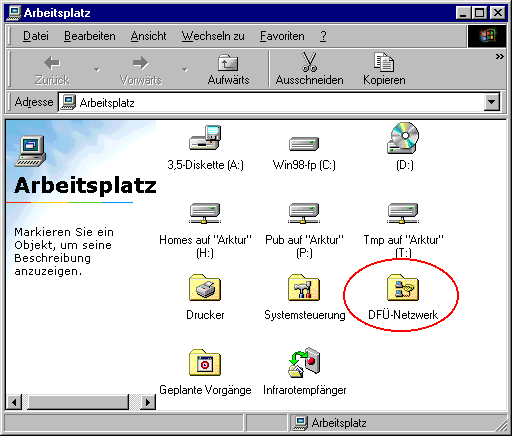Select the Homes auf "Arktur" (H:) network drive
The width and height of the screenshot is (512, 436).
click(x=205, y=213)
